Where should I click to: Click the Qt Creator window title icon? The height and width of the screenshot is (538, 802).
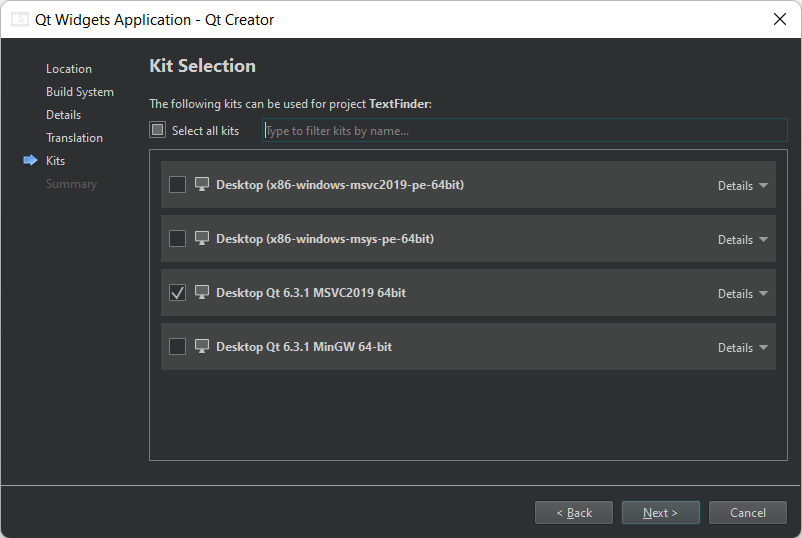pos(20,19)
